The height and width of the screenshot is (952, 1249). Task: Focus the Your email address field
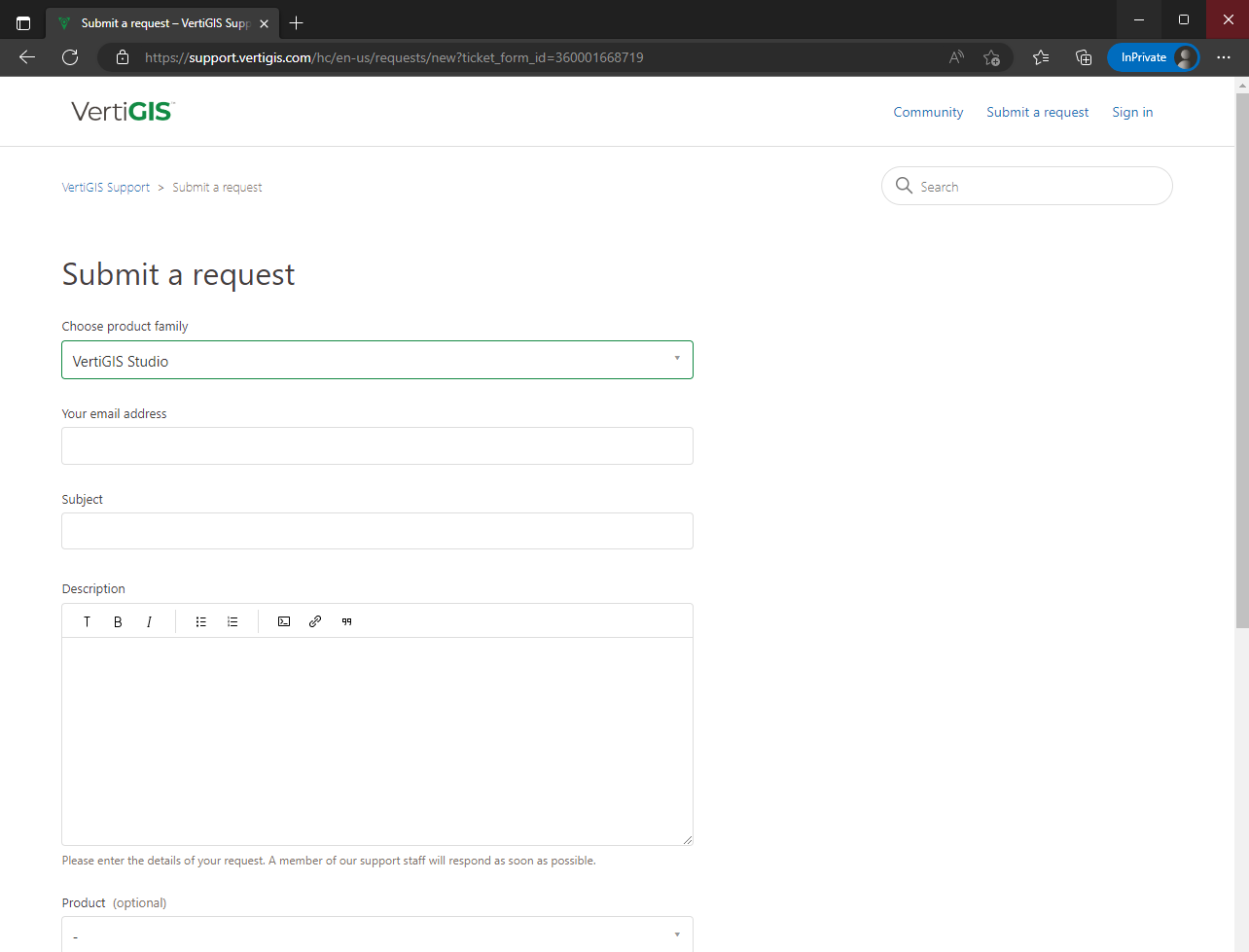(x=377, y=445)
